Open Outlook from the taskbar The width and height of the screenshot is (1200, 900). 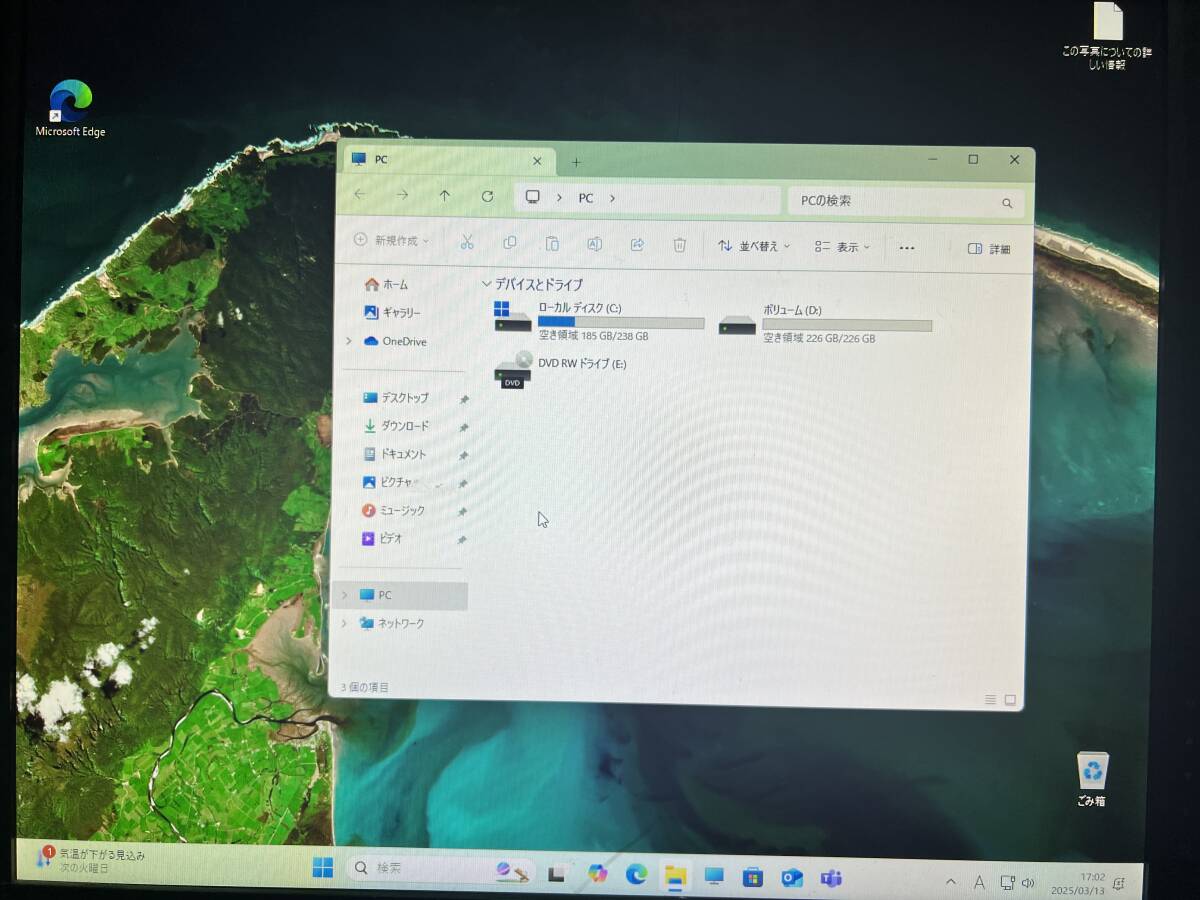[x=792, y=878]
